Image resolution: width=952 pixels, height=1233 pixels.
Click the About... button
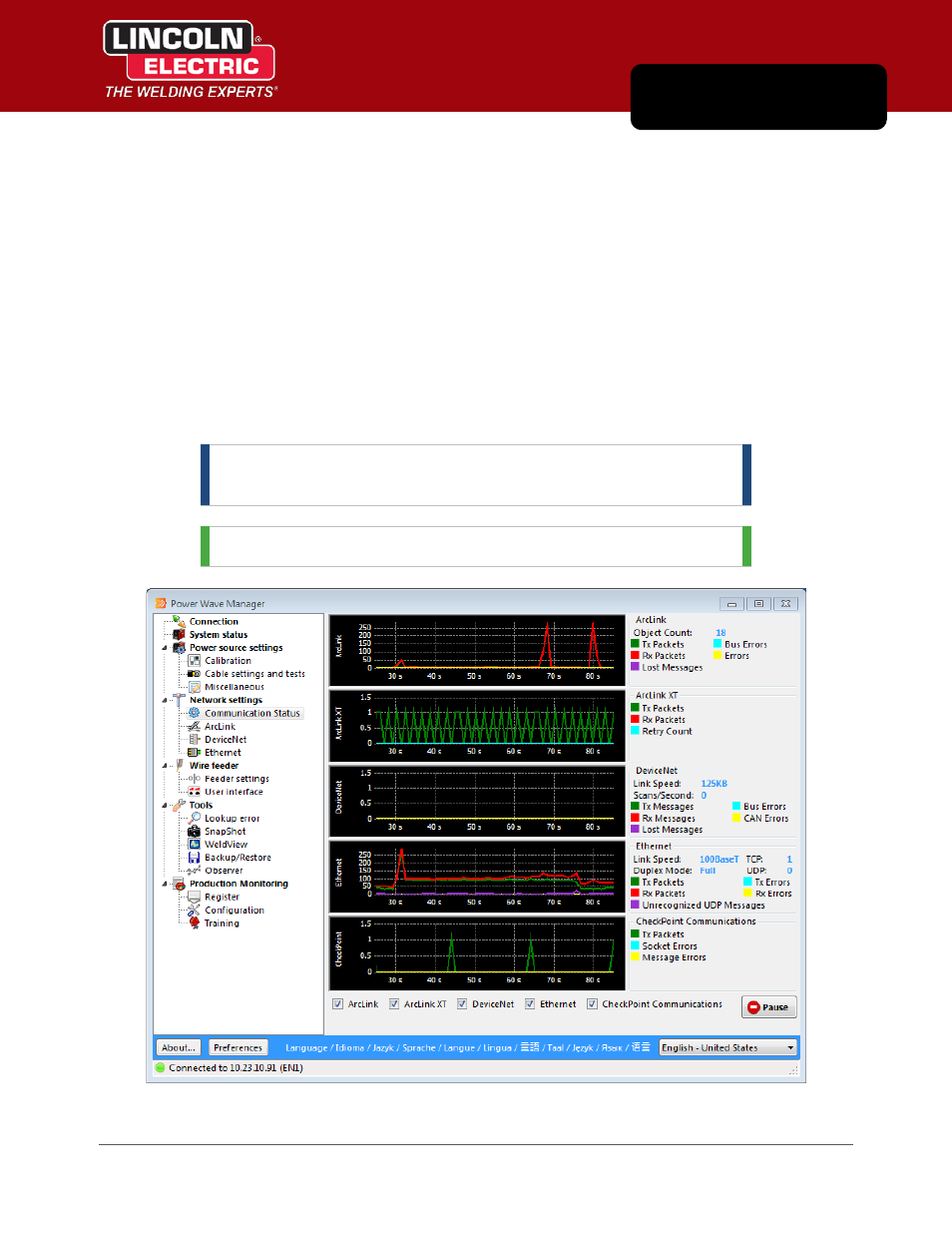179,1047
